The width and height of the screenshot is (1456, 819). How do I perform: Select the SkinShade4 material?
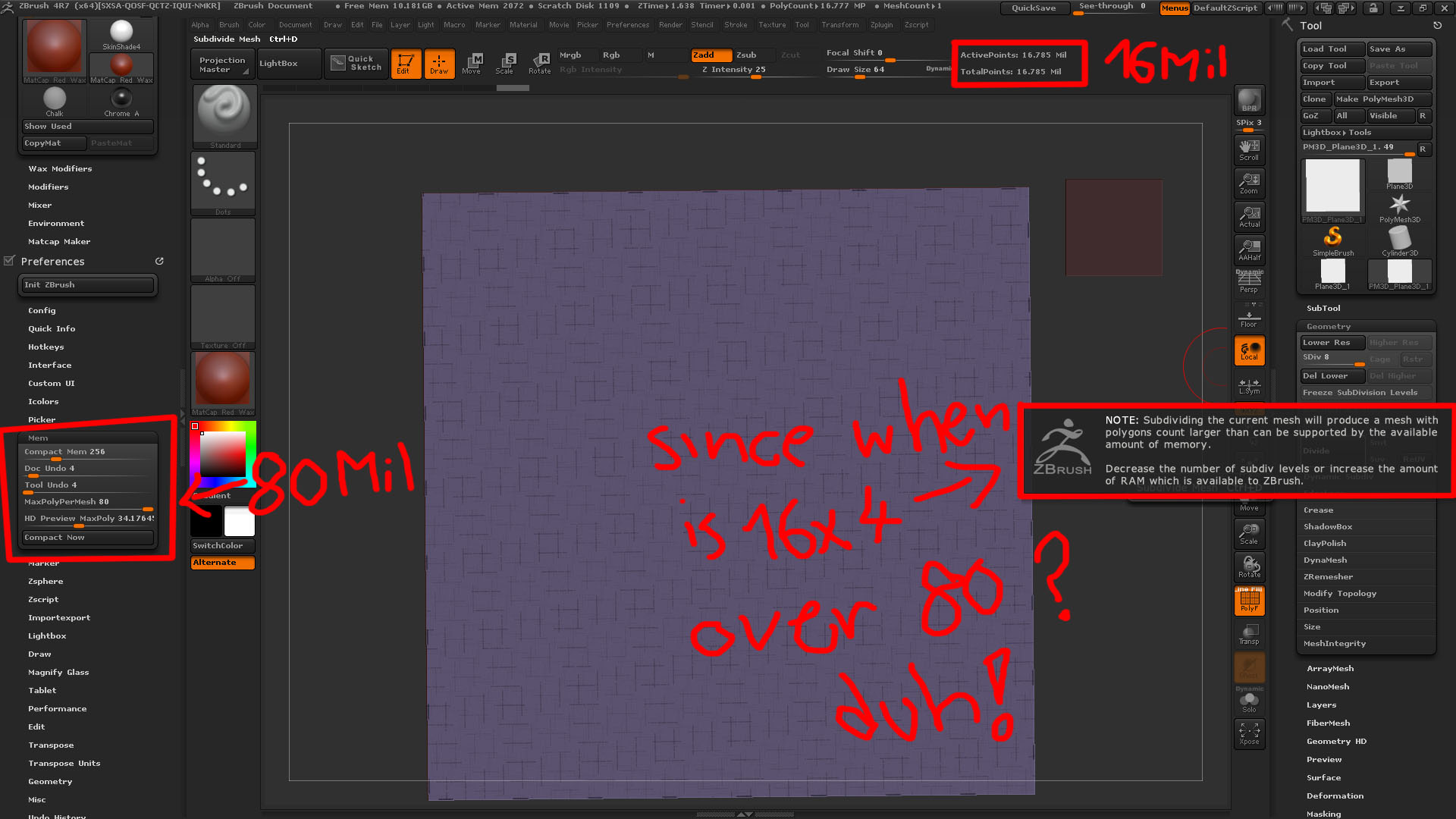(121, 35)
